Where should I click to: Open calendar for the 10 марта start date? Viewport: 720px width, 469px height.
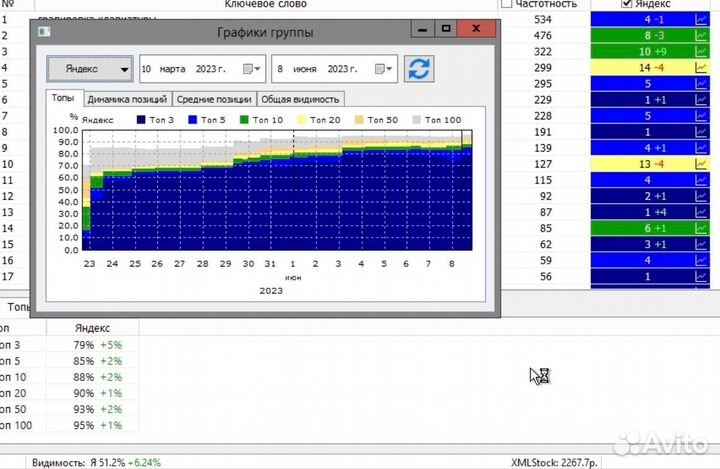pyautogui.click(x=255, y=69)
